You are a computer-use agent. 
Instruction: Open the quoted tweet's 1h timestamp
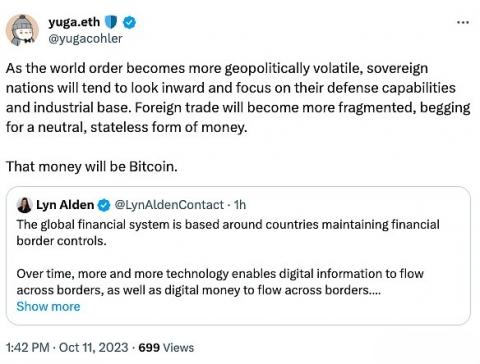(x=240, y=205)
